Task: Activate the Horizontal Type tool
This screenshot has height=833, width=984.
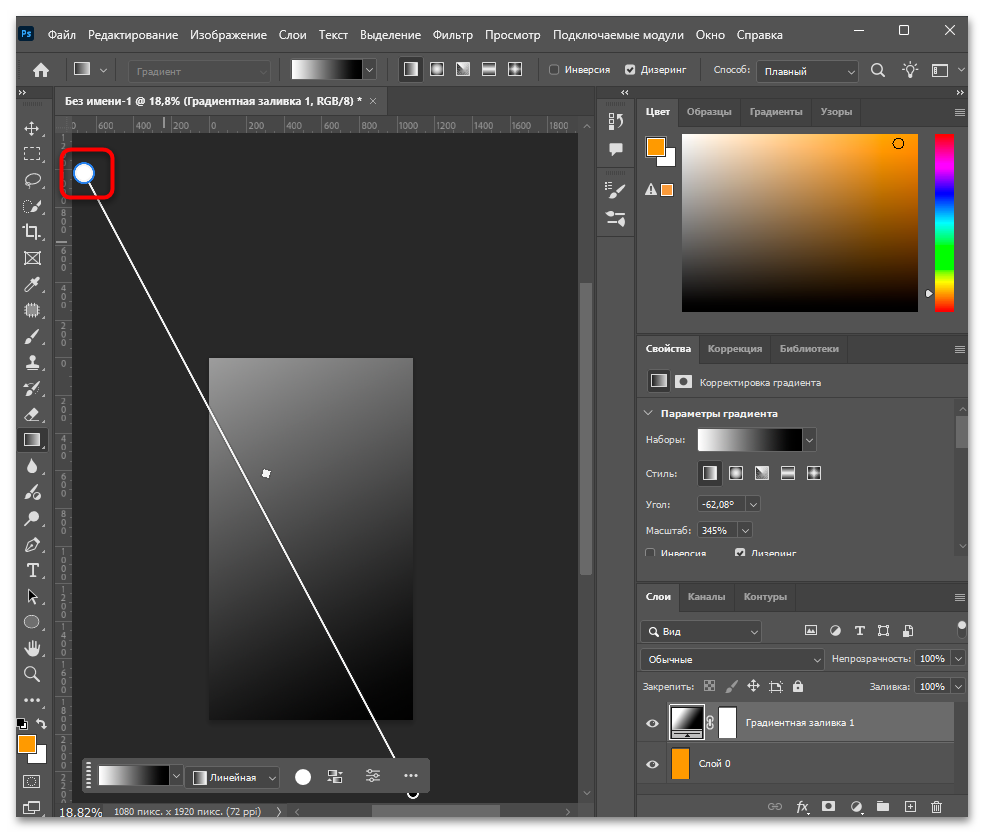Action: coord(32,571)
